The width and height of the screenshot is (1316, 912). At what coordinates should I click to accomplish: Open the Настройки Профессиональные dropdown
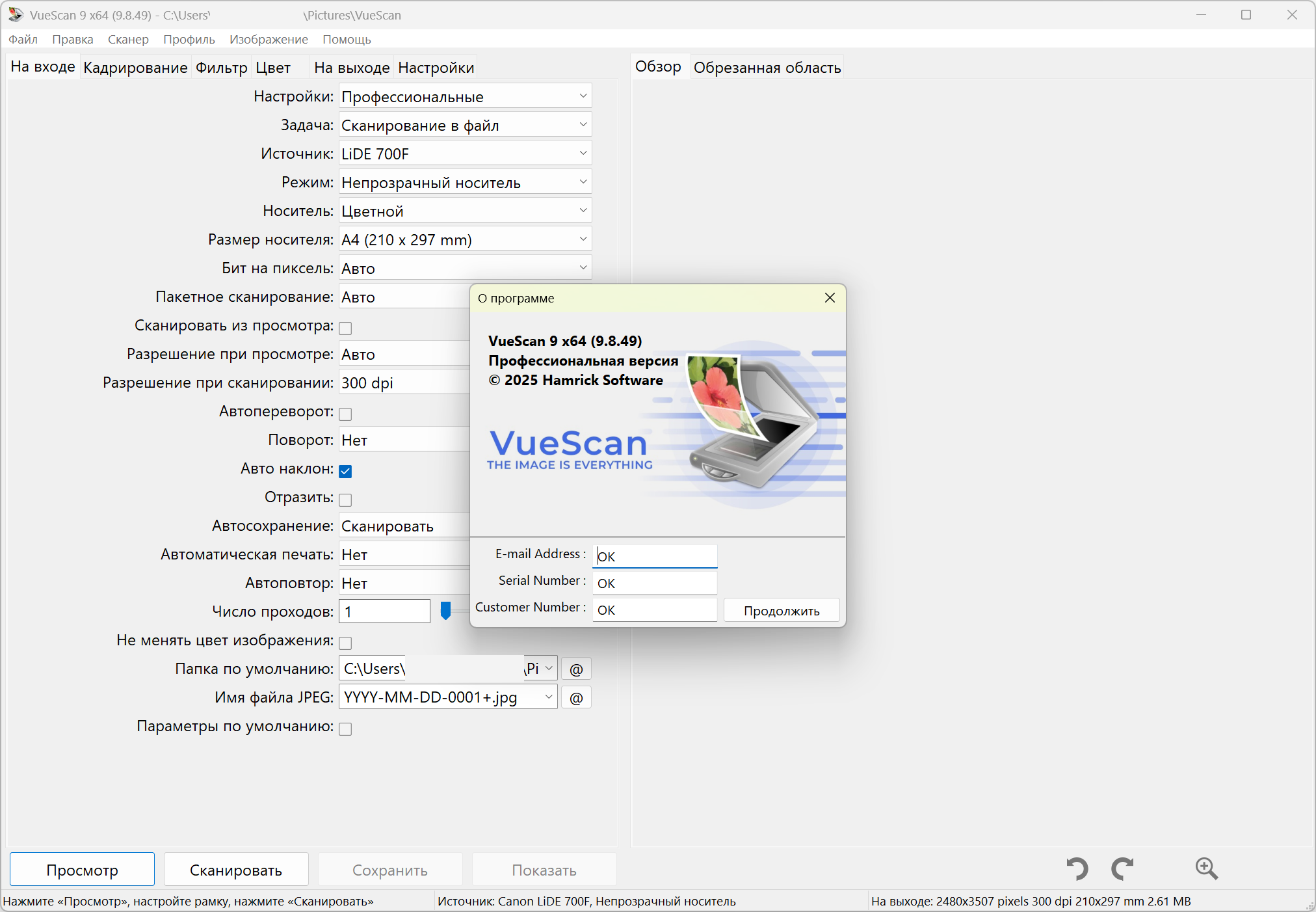465,97
